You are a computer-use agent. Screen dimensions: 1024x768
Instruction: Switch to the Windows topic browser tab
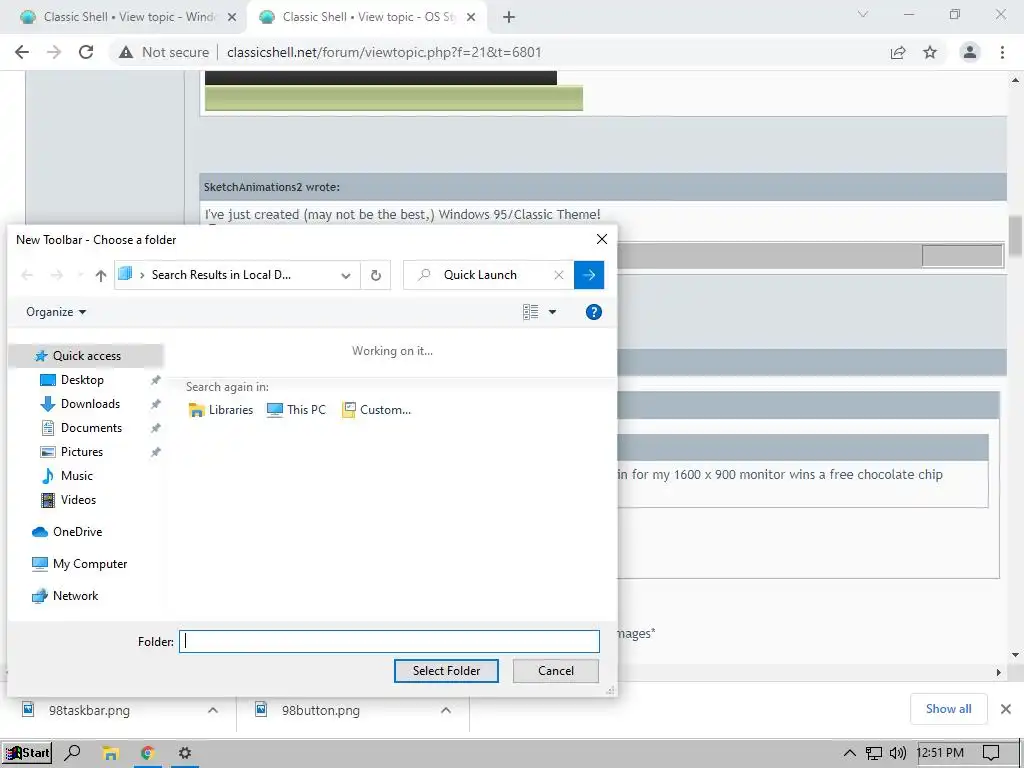[129, 17]
